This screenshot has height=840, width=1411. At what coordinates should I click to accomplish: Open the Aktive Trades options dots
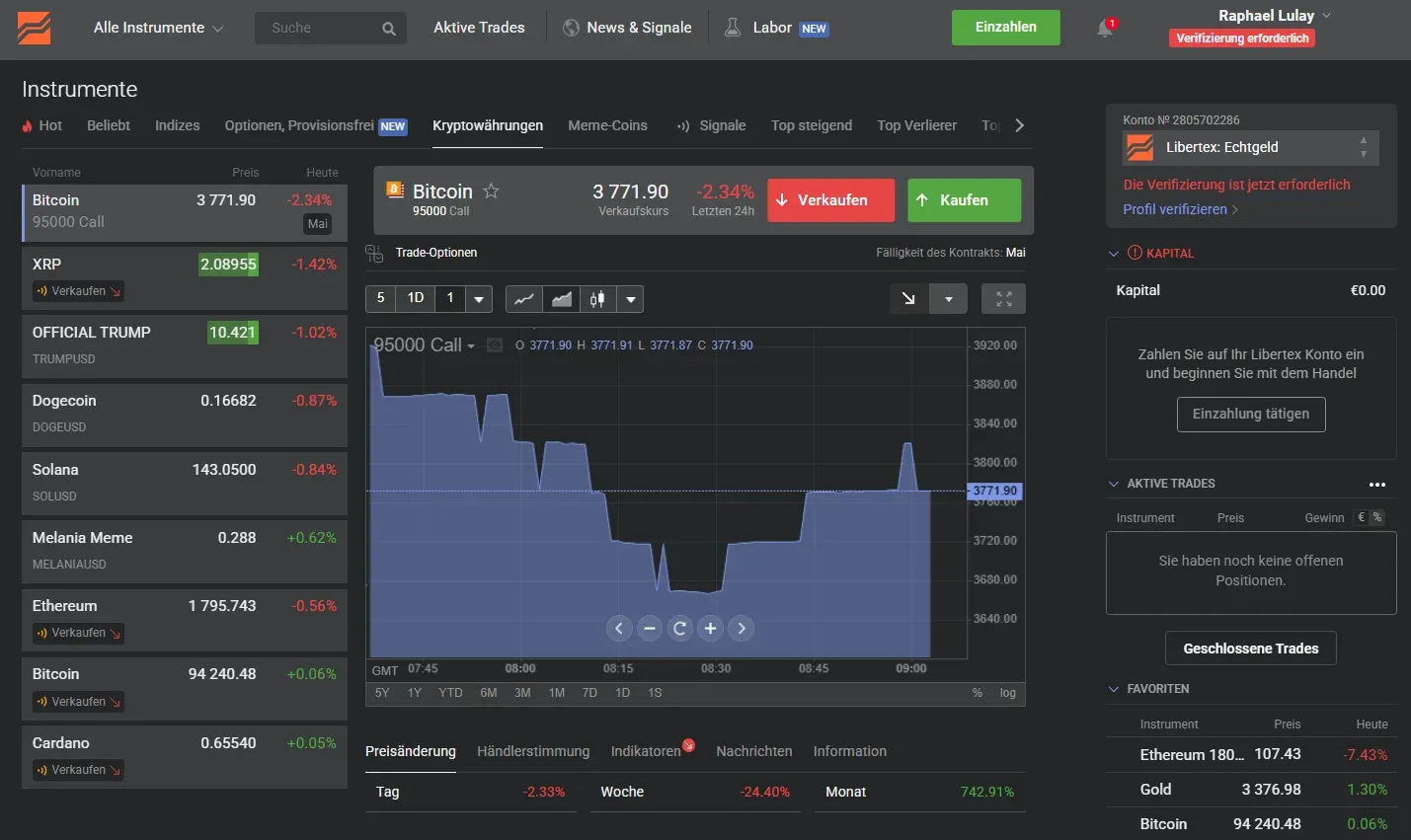point(1377,485)
